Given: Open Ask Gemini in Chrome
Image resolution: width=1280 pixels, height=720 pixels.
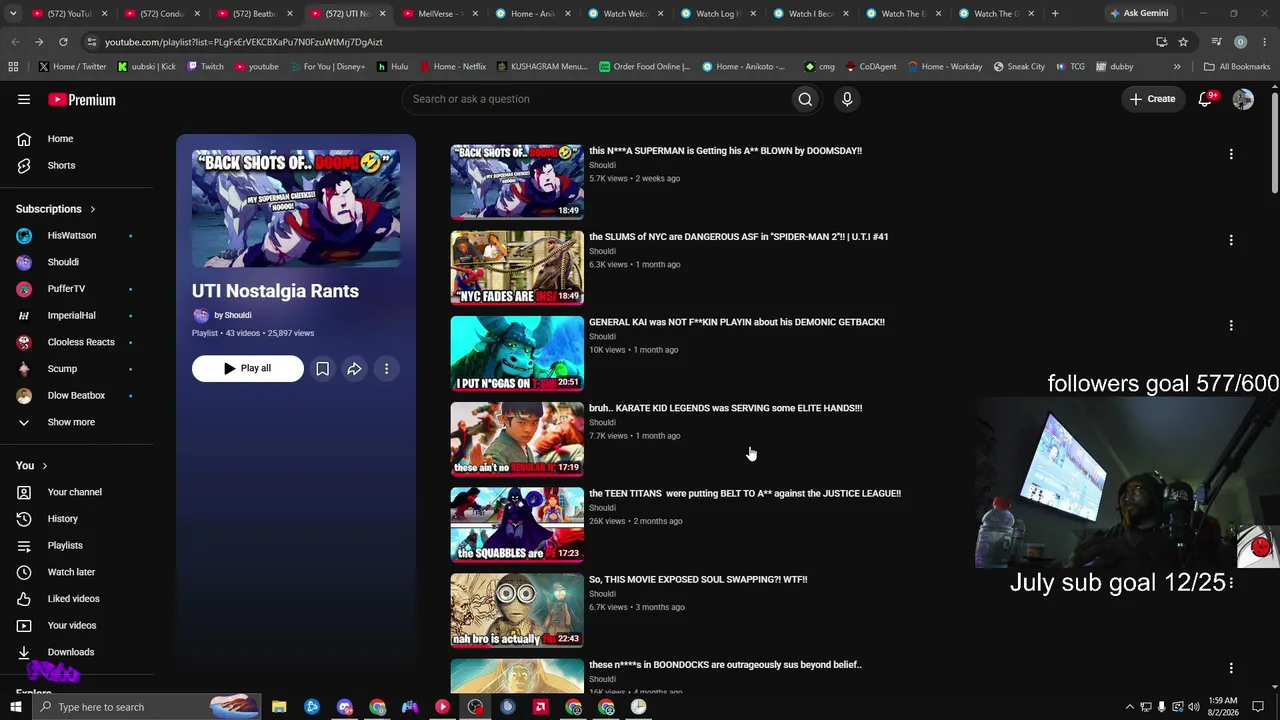Looking at the screenshot, I should point(1138,14).
